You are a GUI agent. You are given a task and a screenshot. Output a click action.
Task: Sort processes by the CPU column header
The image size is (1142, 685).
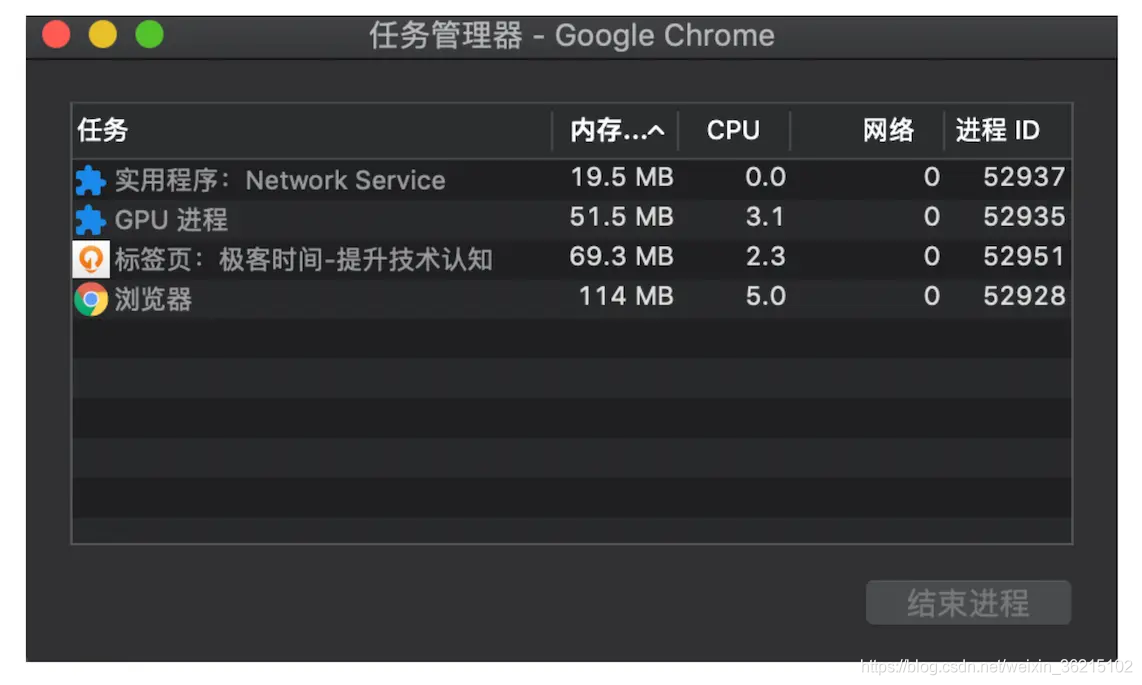[733, 130]
